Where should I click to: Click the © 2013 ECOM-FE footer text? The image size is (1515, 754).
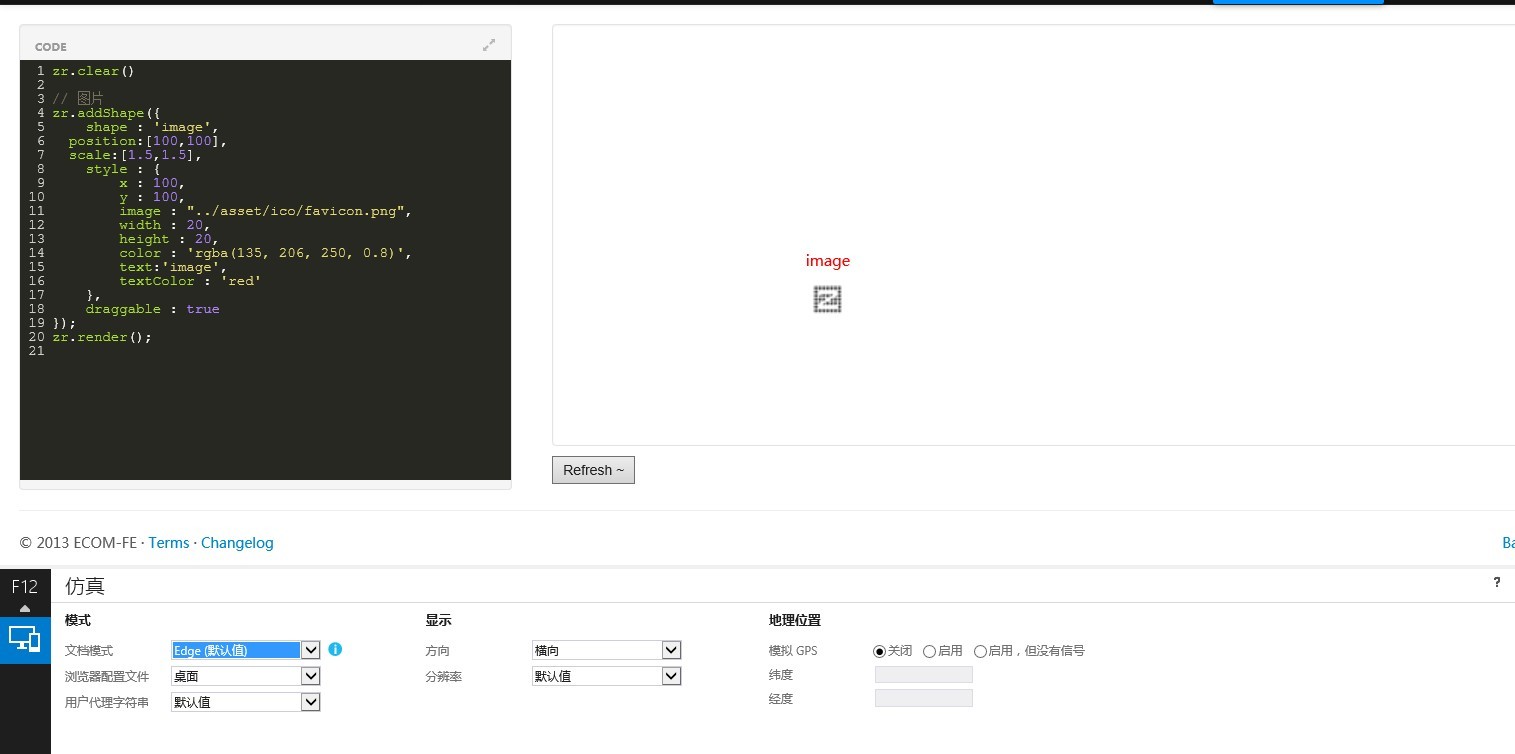click(78, 543)
